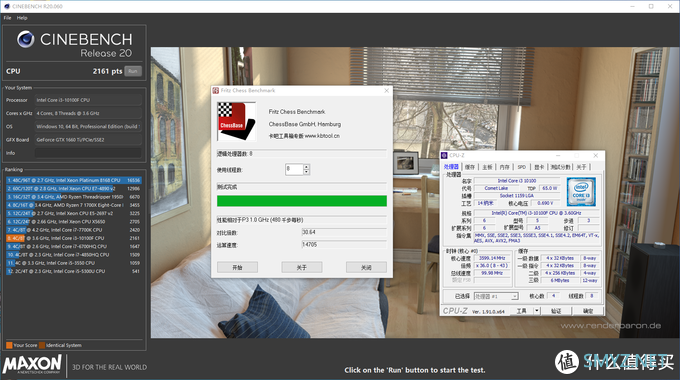680x380 pixels.
Task: Click the Run button next to CPU score
Action: [x=133, y=71]
